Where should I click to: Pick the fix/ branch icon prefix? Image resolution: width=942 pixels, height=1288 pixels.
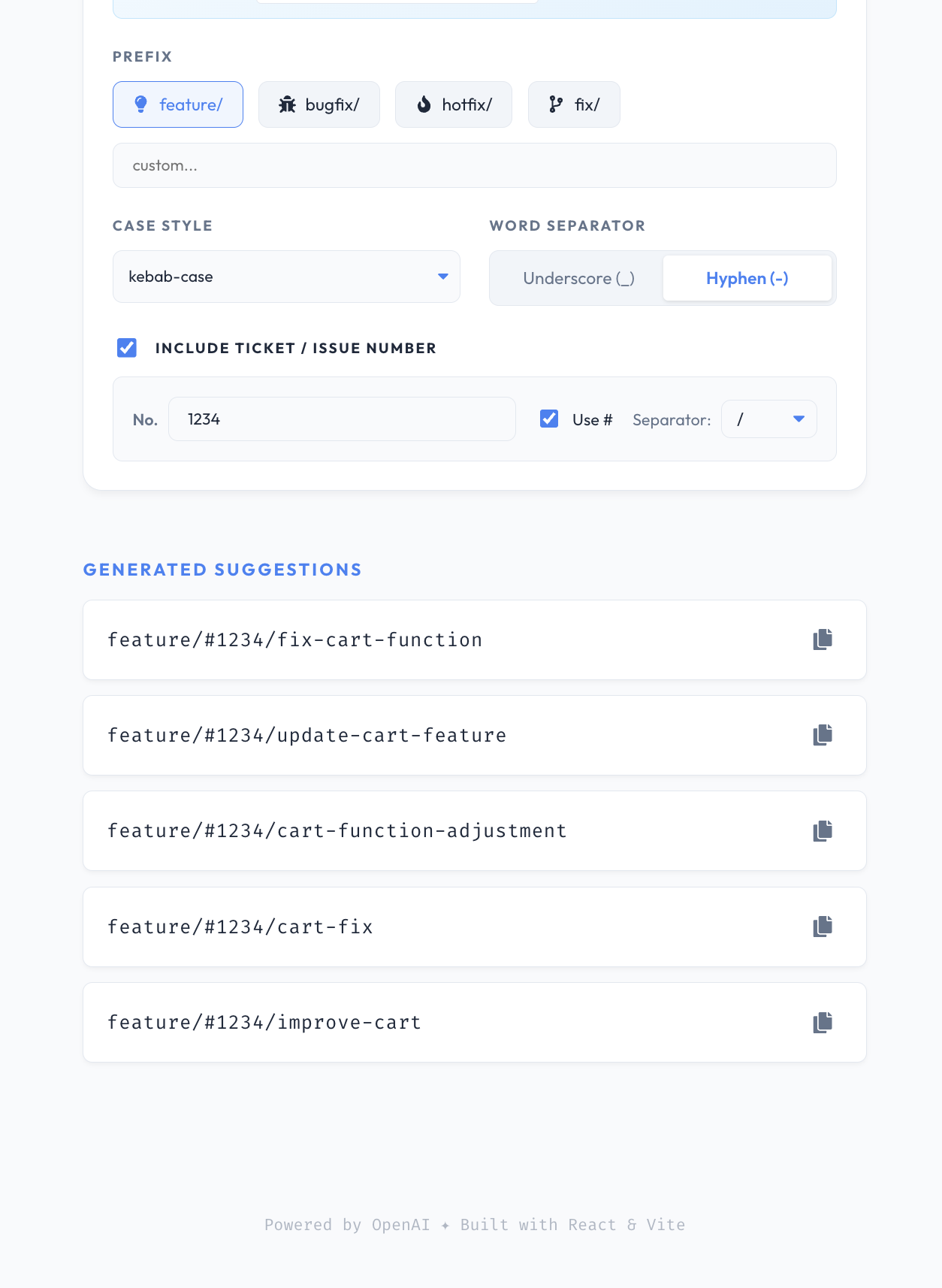click(x=574, y=104)
